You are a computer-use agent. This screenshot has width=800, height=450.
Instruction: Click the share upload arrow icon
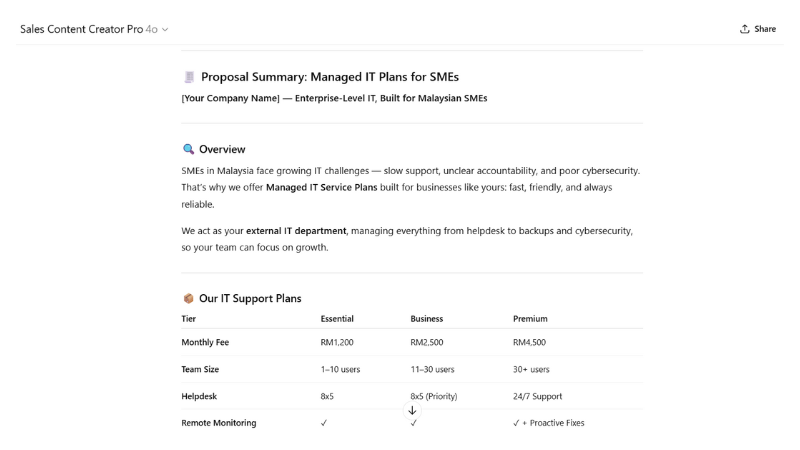pos(745,29)
